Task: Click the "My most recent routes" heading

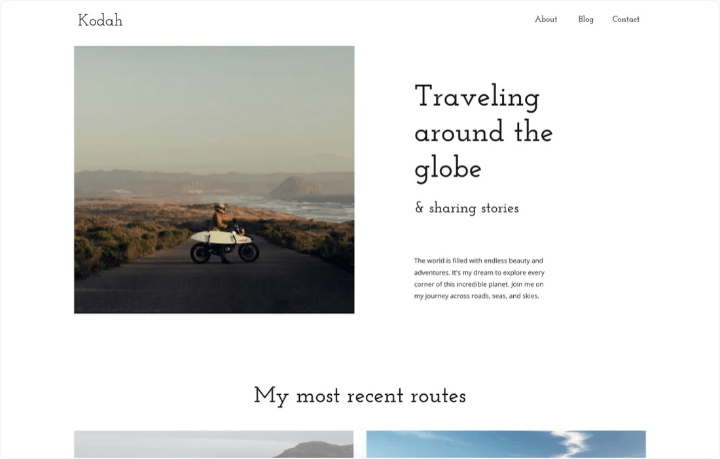Action: [359, 396]
